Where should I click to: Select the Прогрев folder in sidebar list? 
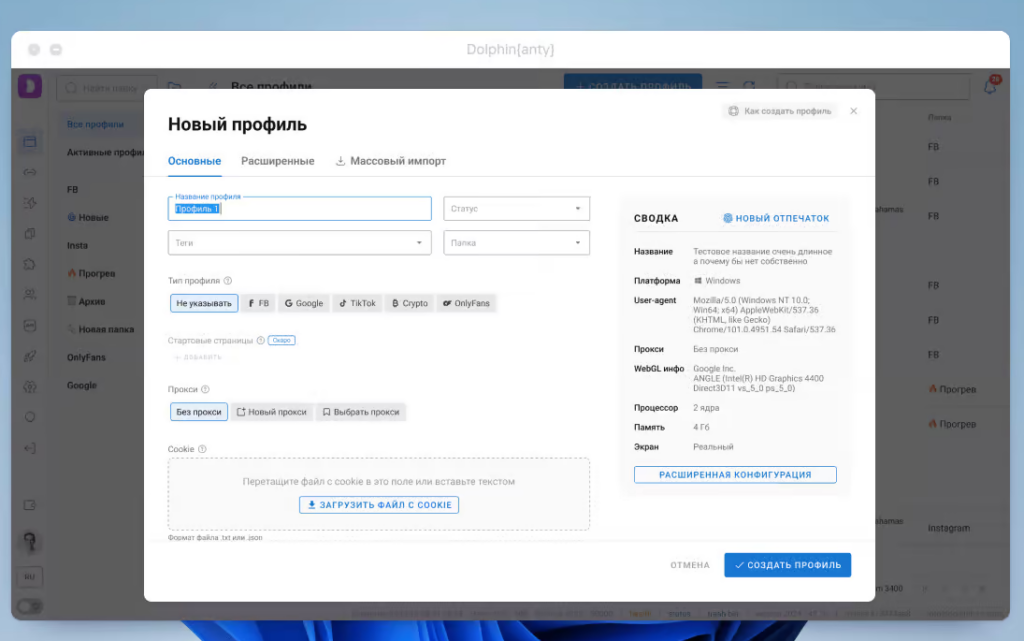(91, 274)
